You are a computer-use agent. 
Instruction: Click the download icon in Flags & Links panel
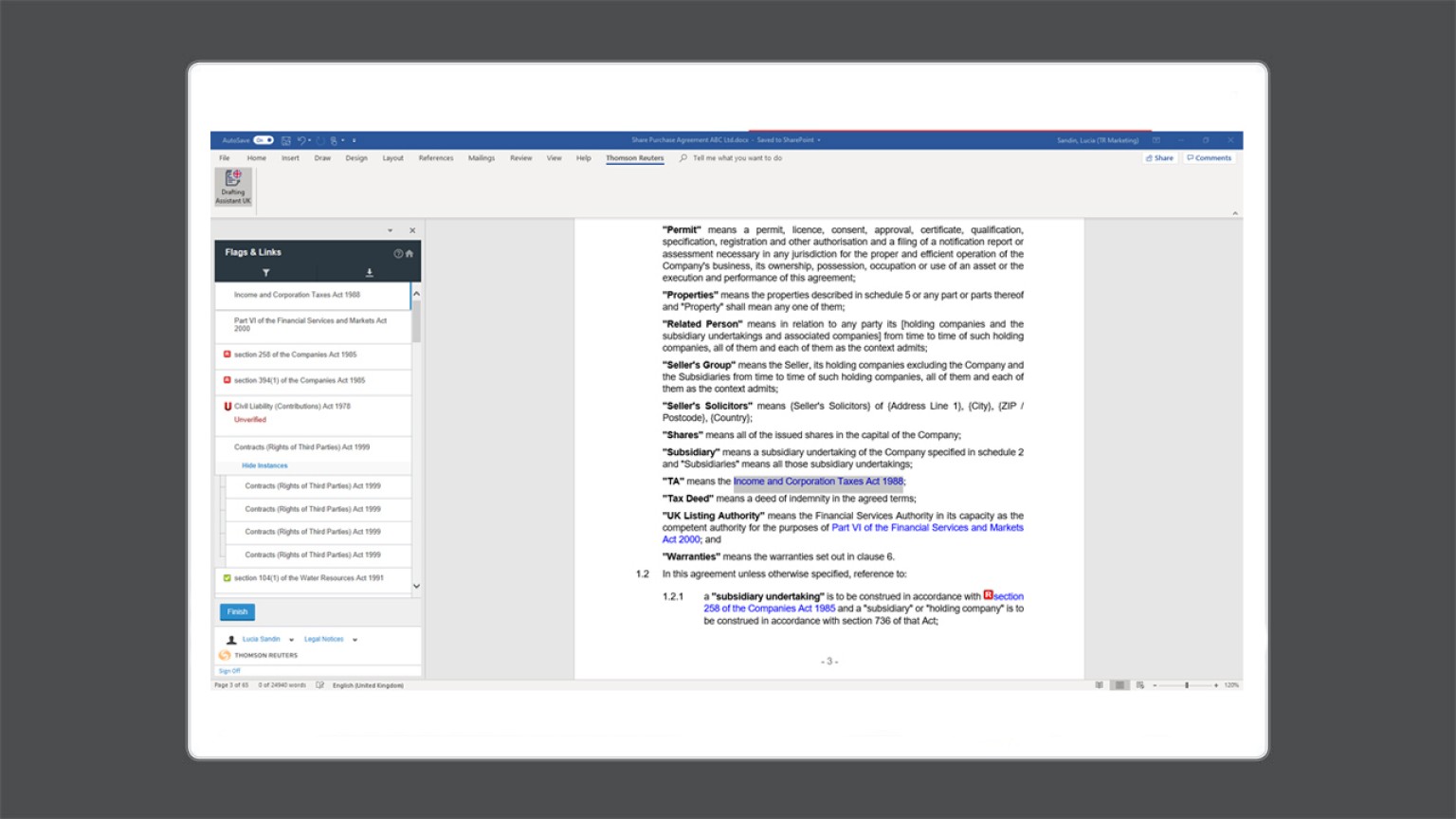370,273
